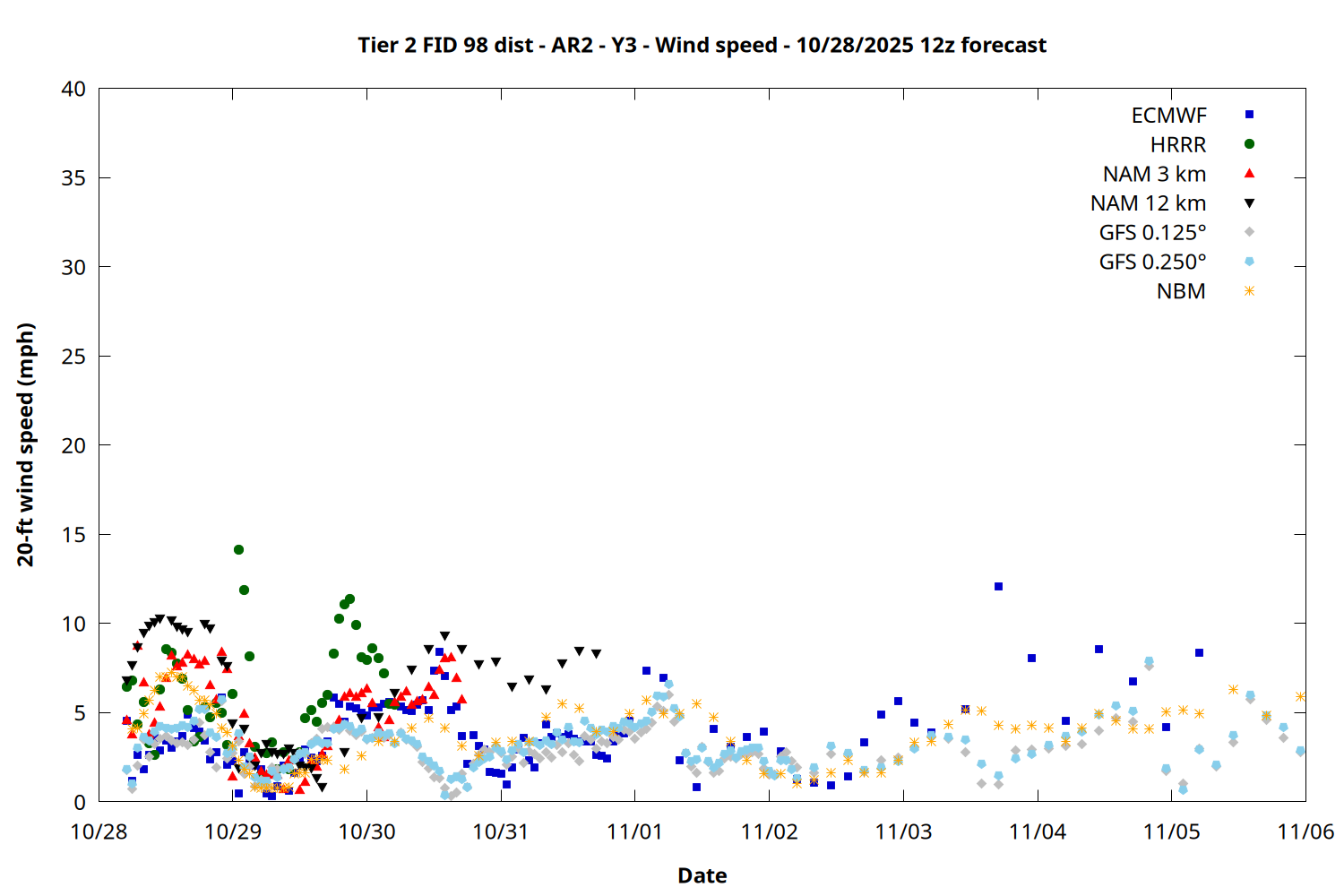Click the green circle HRRR legend marker
Screen dimensions: 1344x896
[1249, 144]
